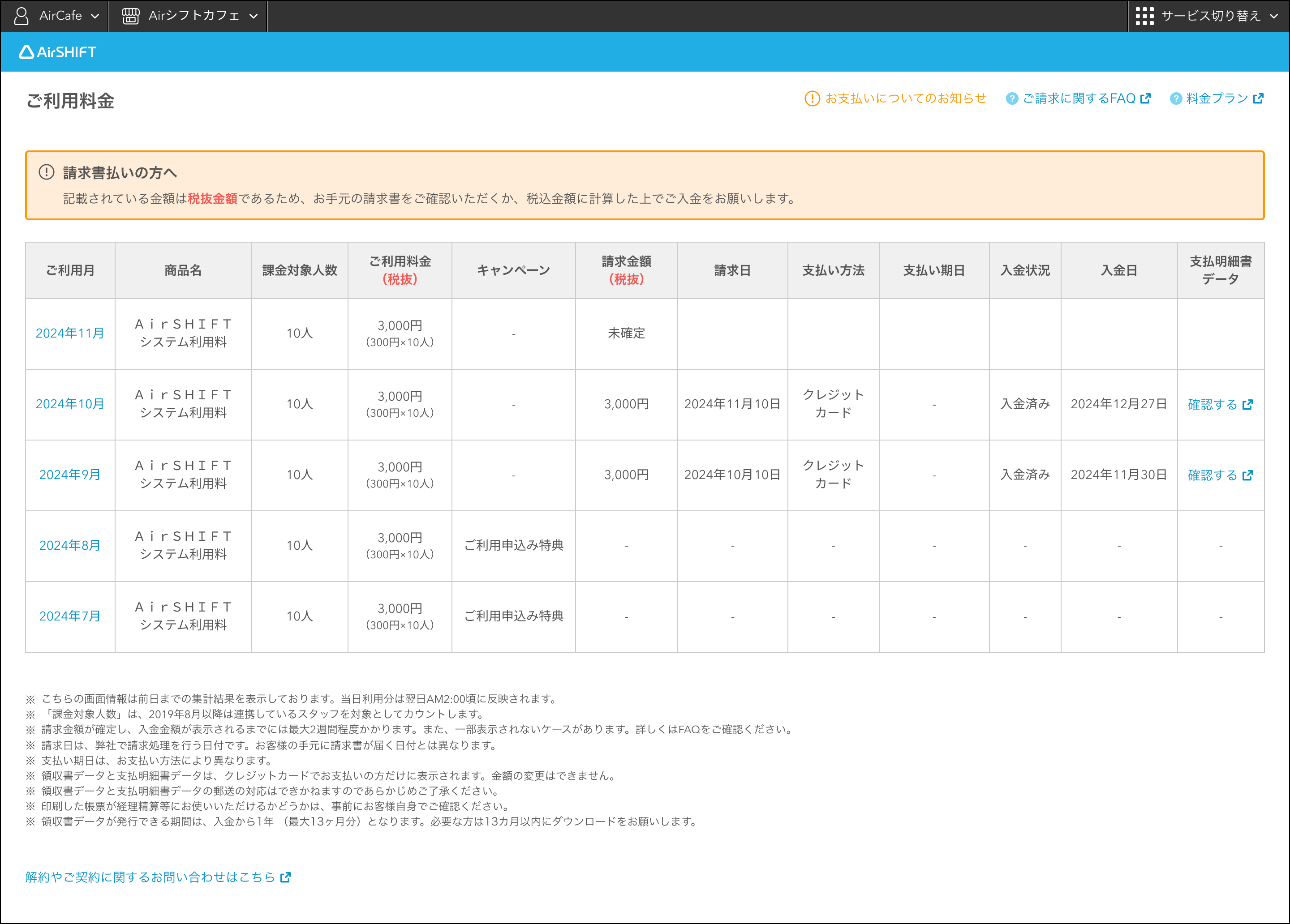Click the 支払い方法 column header
This screenshot has width=1290, height=924.
click(x=833, y=270)
